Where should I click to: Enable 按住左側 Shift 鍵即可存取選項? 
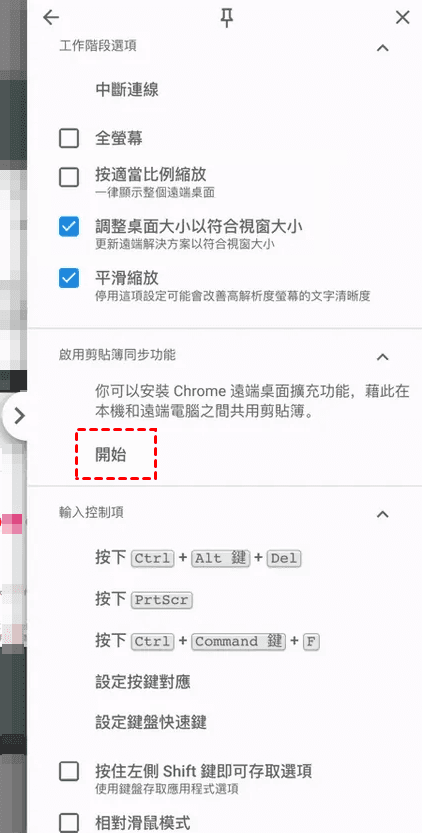pos(69,771)
